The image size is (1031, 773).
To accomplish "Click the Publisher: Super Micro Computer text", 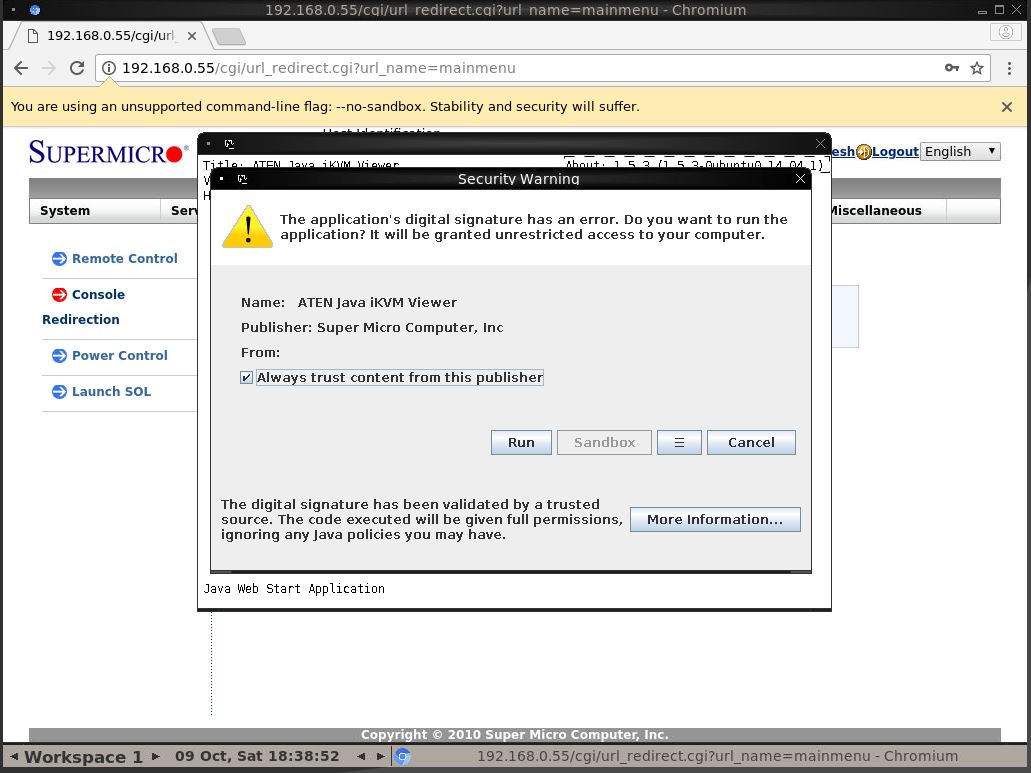I will [372, 327].
